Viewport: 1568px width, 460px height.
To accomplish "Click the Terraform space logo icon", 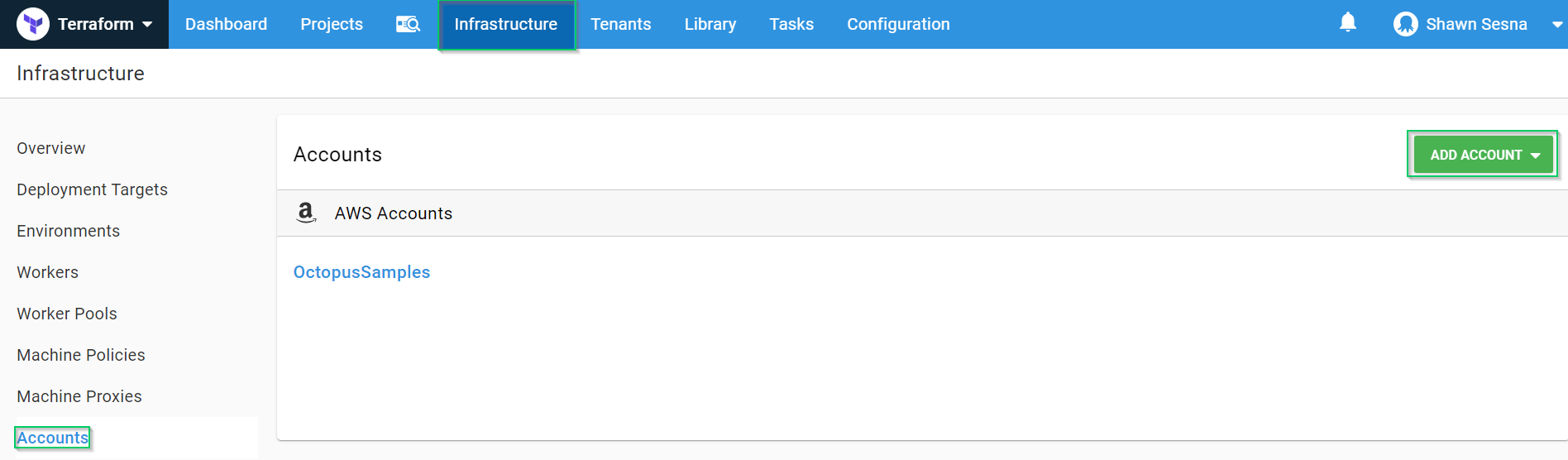I will point(33,24).
